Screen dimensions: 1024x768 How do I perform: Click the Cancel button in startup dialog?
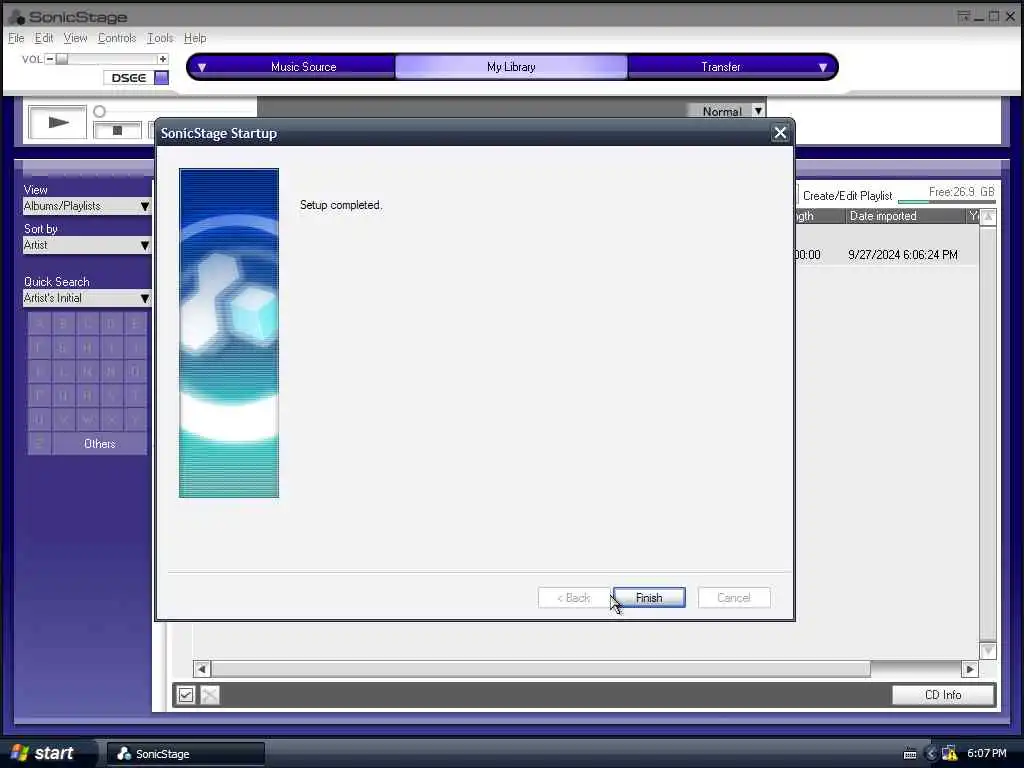pos(734,598)
